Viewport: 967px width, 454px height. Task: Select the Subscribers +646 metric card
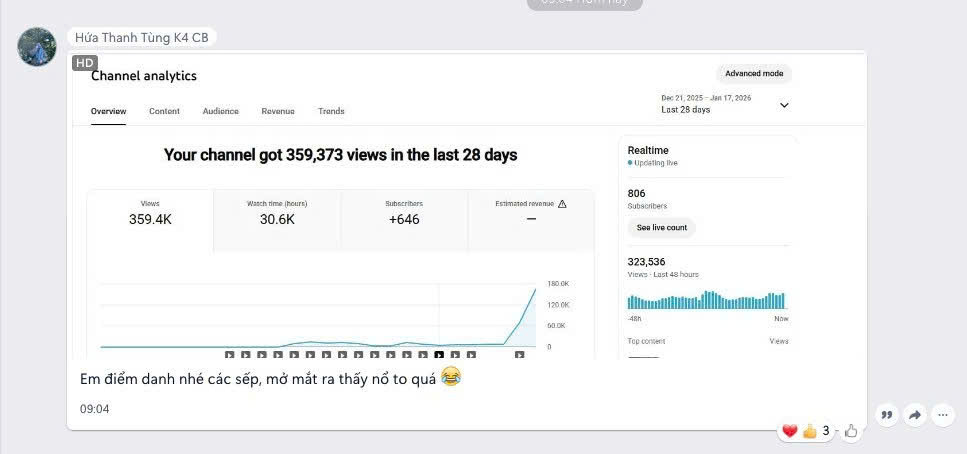point(404,220)
